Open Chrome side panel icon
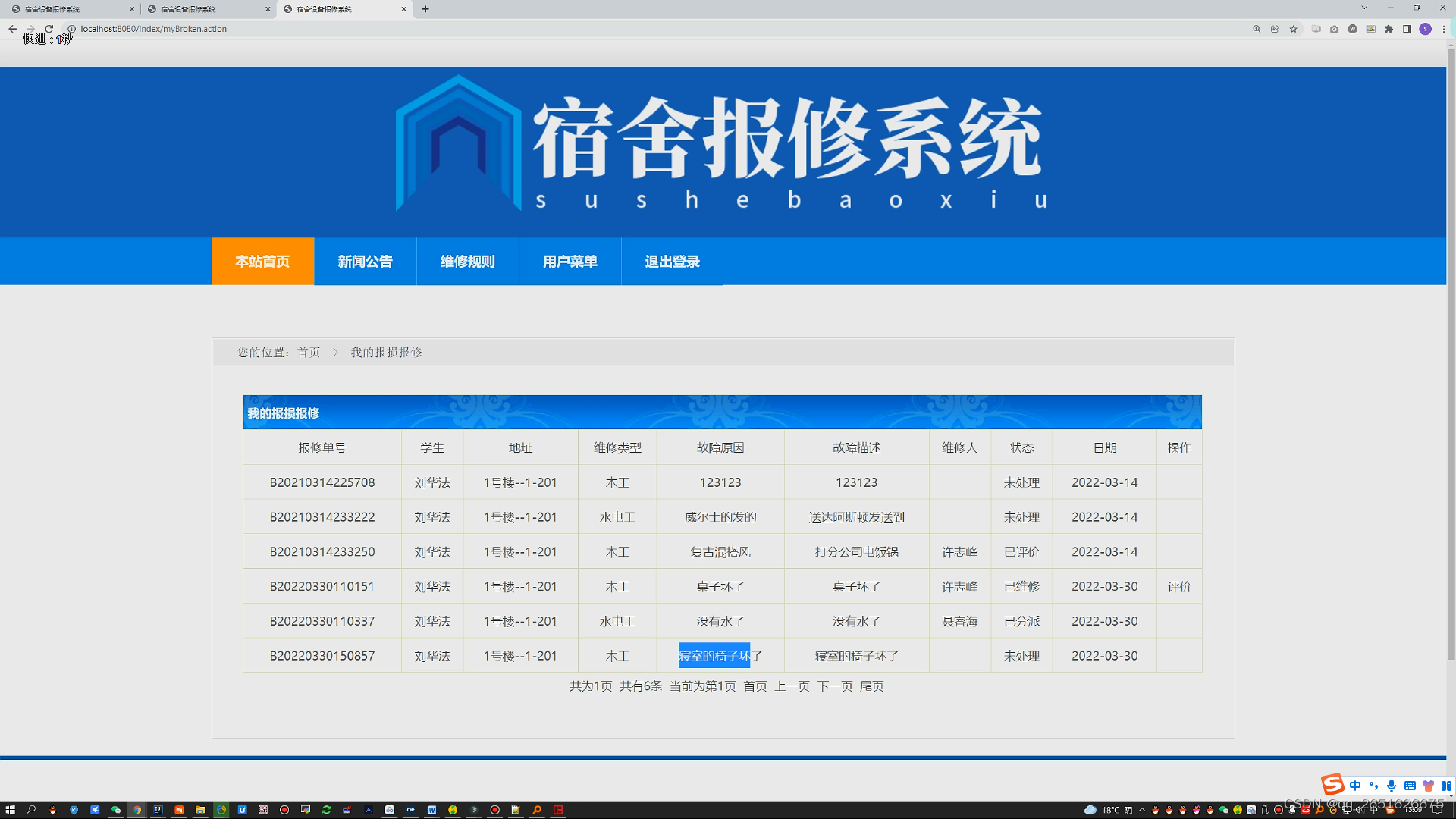Image resolution: width=1456 pixels, height=819 pixels. pyautogui.click(x=1407, y=29)
